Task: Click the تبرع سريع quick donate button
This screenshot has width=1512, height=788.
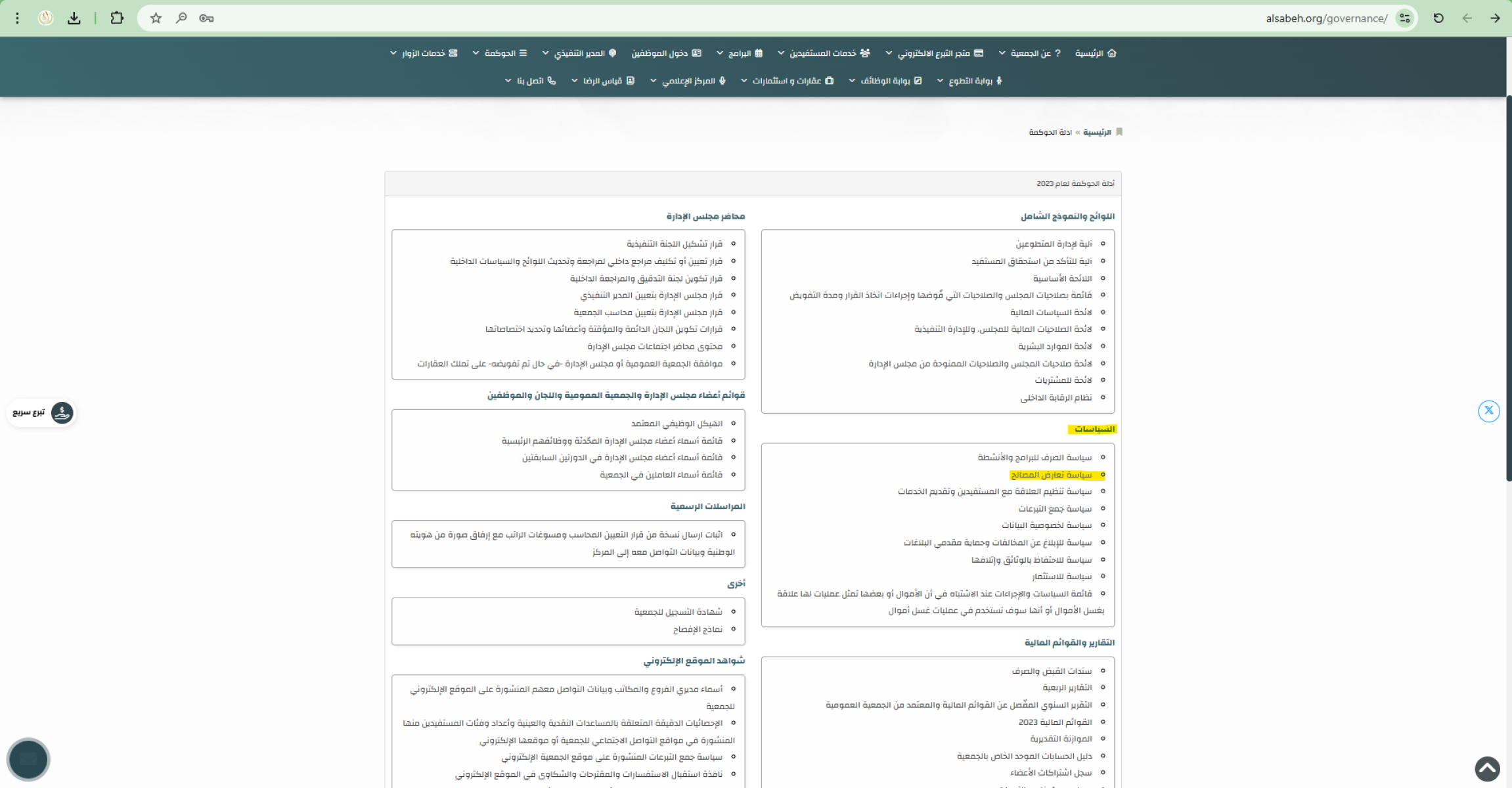Action: pos(41,413)
